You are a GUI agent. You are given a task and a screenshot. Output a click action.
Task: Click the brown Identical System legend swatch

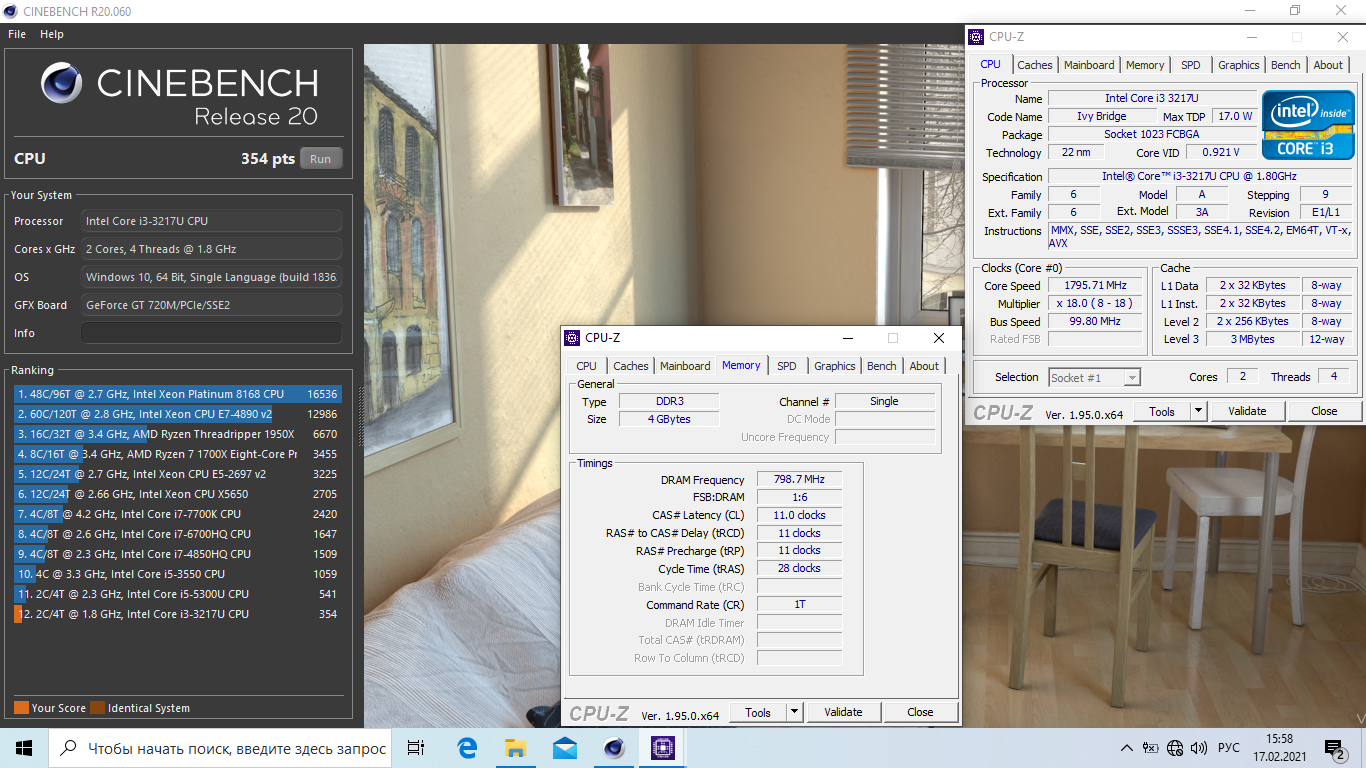(x=97, y=708)
